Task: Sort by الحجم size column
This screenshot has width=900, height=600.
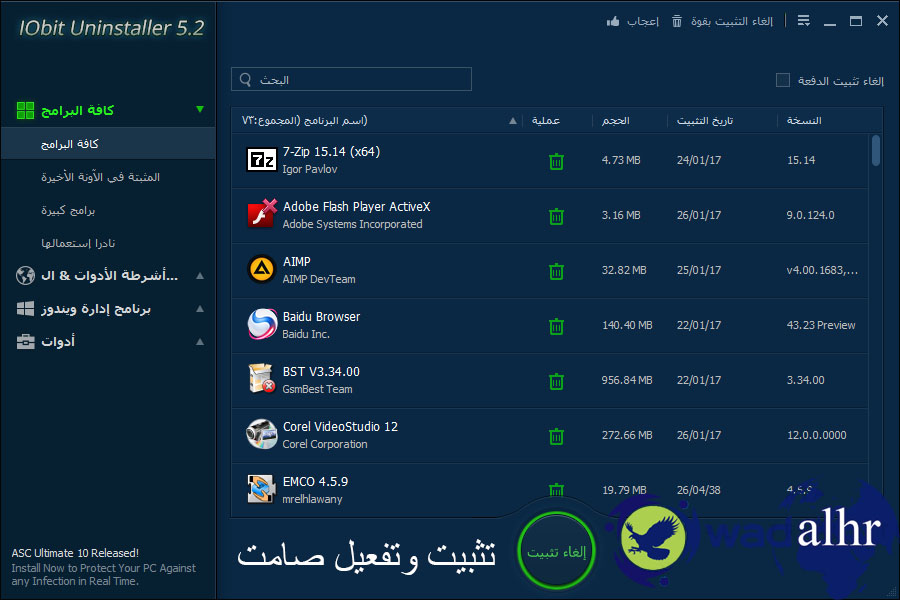Action: pos(615,121)
